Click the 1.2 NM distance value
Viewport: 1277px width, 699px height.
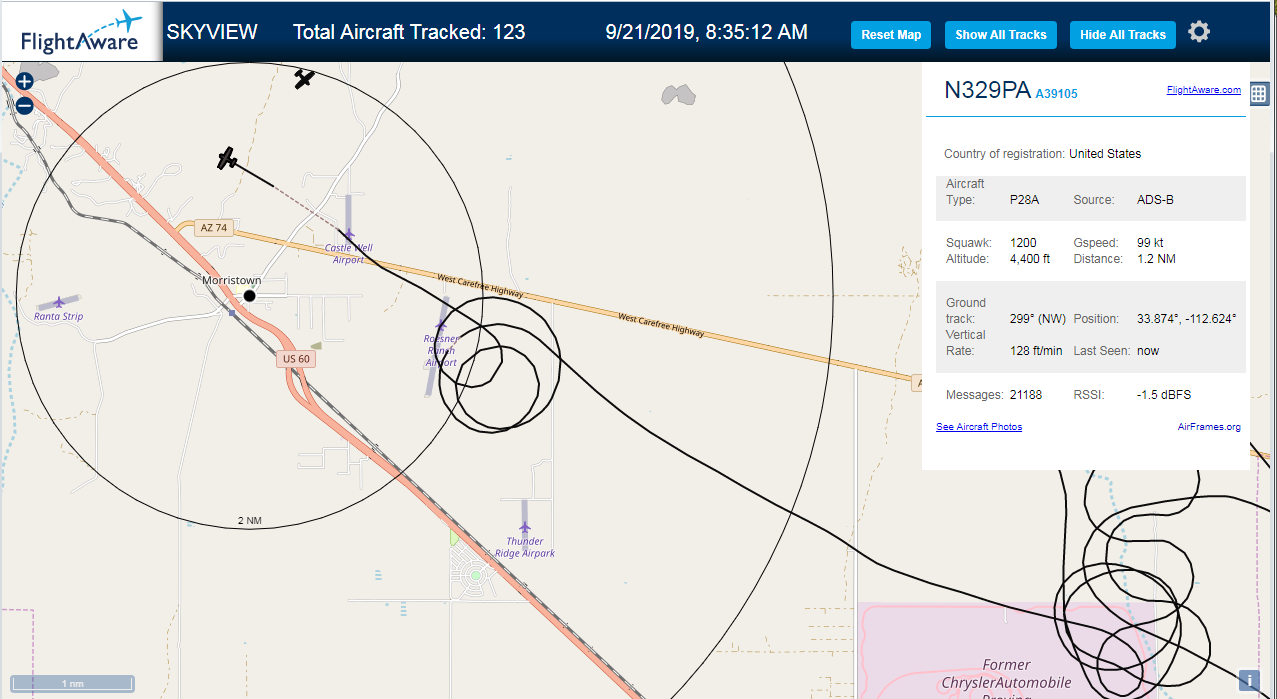1156,259
